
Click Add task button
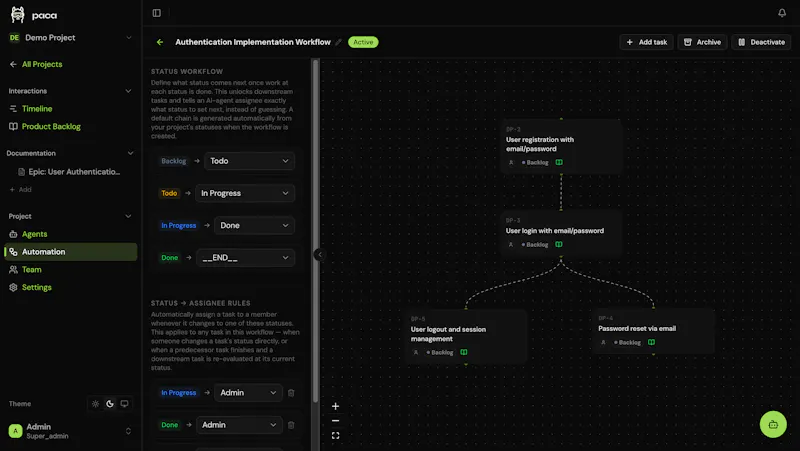point(646,42)
